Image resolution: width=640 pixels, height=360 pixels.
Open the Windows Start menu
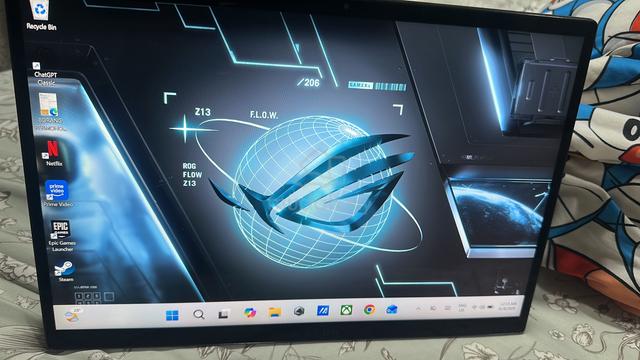click(172, 315)
